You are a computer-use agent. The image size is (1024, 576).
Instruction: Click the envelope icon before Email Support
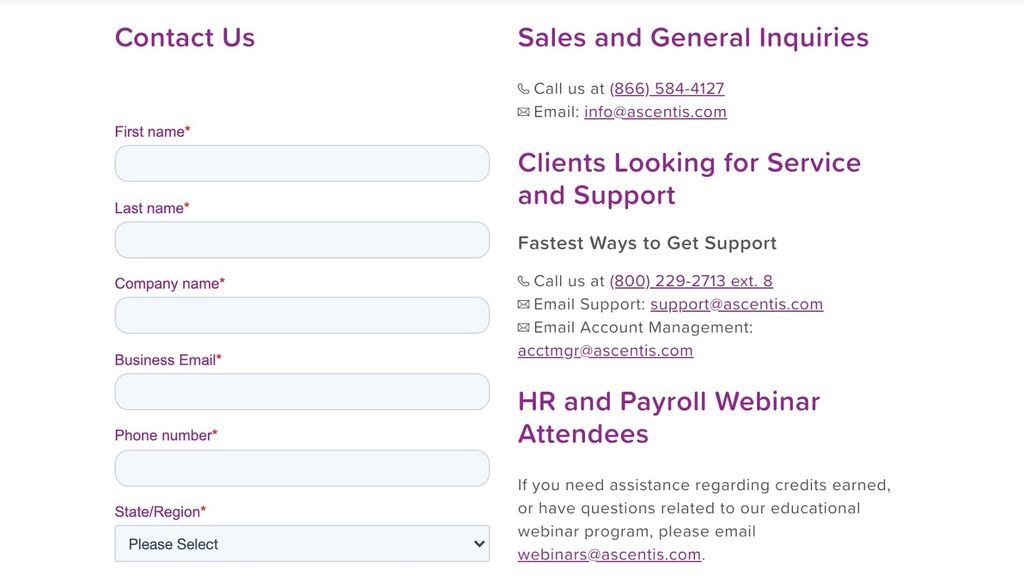[x=523, y=304]
